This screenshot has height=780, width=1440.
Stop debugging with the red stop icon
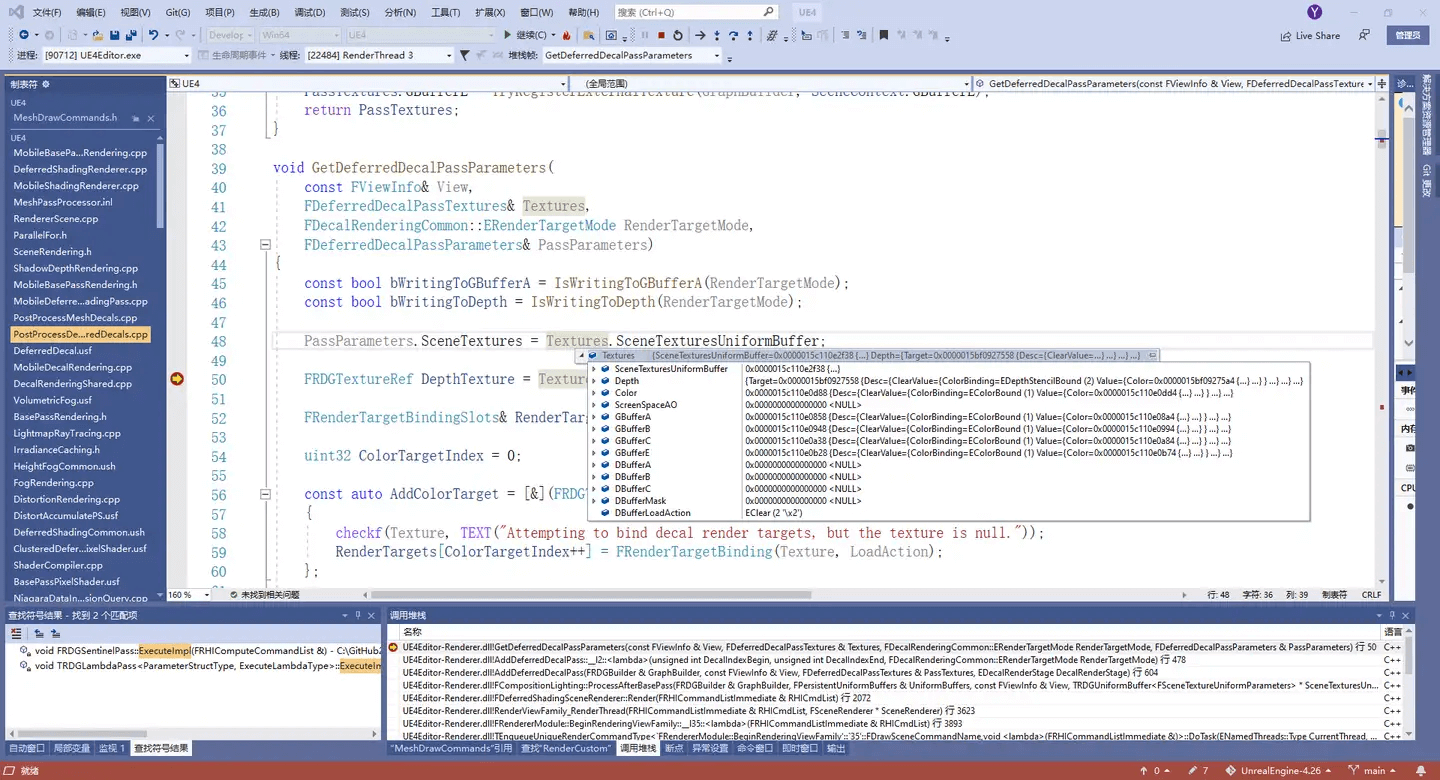662,35
